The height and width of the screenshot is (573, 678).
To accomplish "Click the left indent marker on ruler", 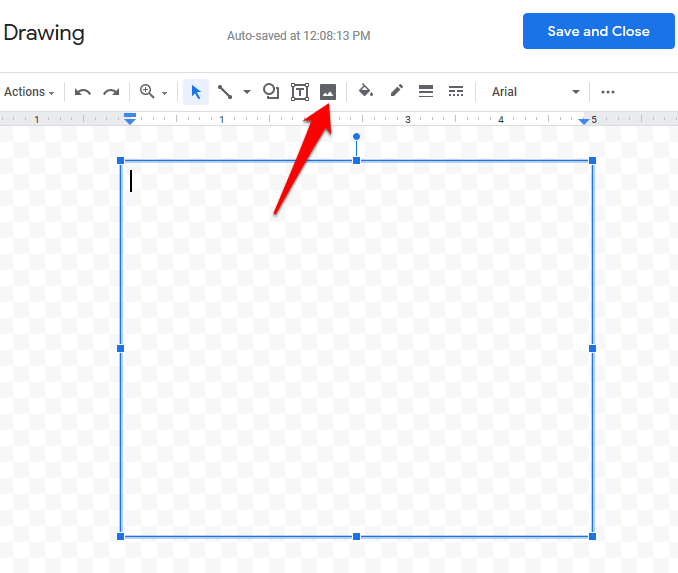I will pyautogui.click(x=130, y=119).
